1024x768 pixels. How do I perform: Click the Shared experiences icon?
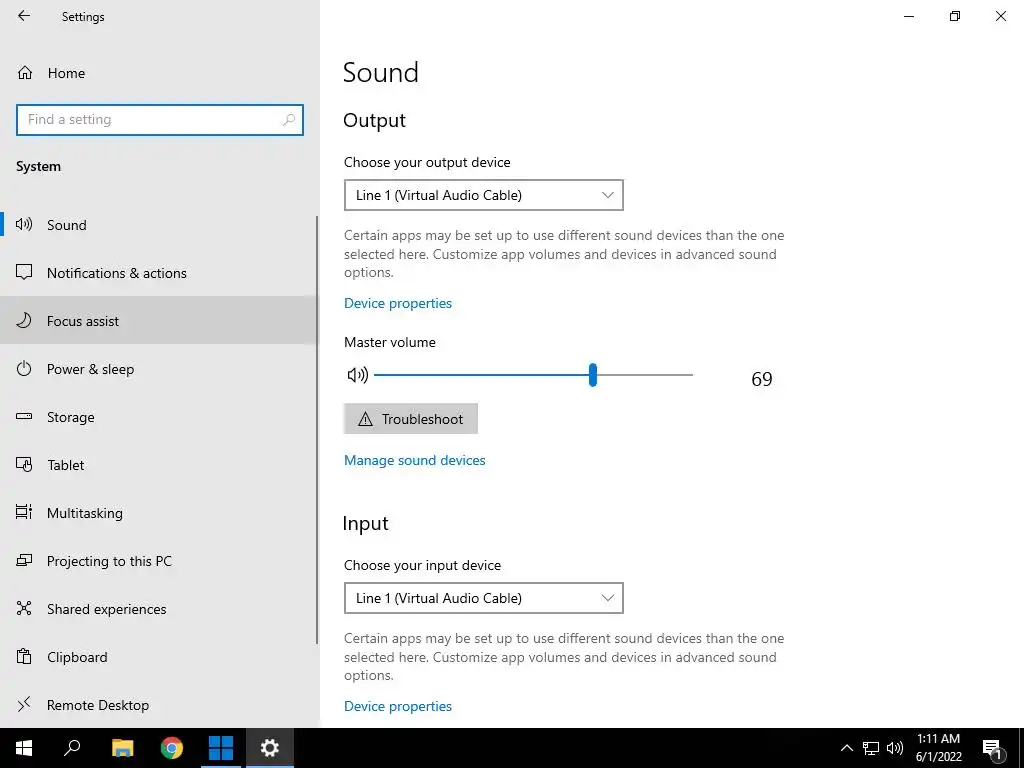click(x=24, y=608)
